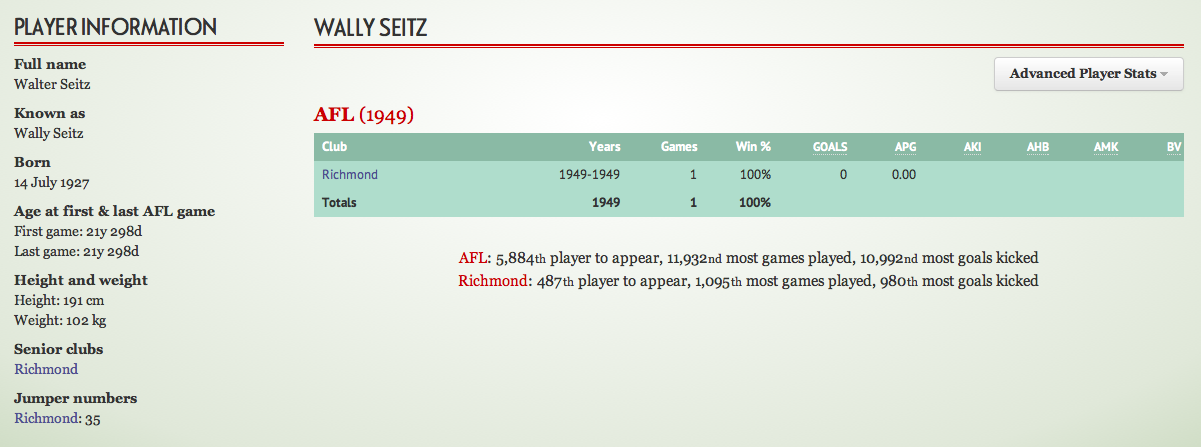Viewport: 1201px width, 447px height.
Task: Click the APG column header
Action: coord(905,147)
